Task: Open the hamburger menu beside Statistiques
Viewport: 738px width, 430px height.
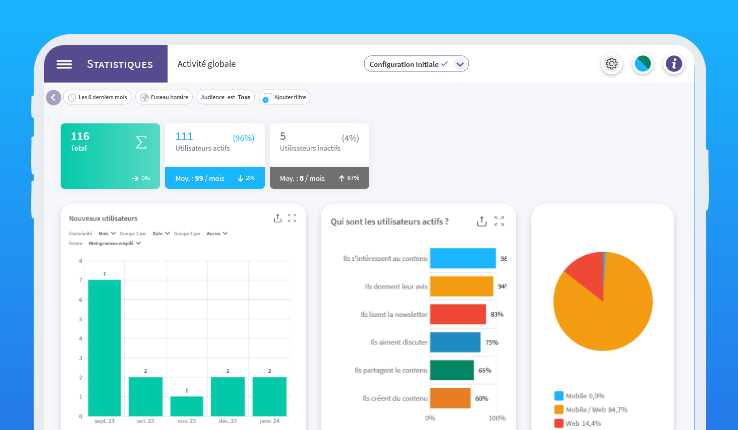Action: (x=64, y=64)
